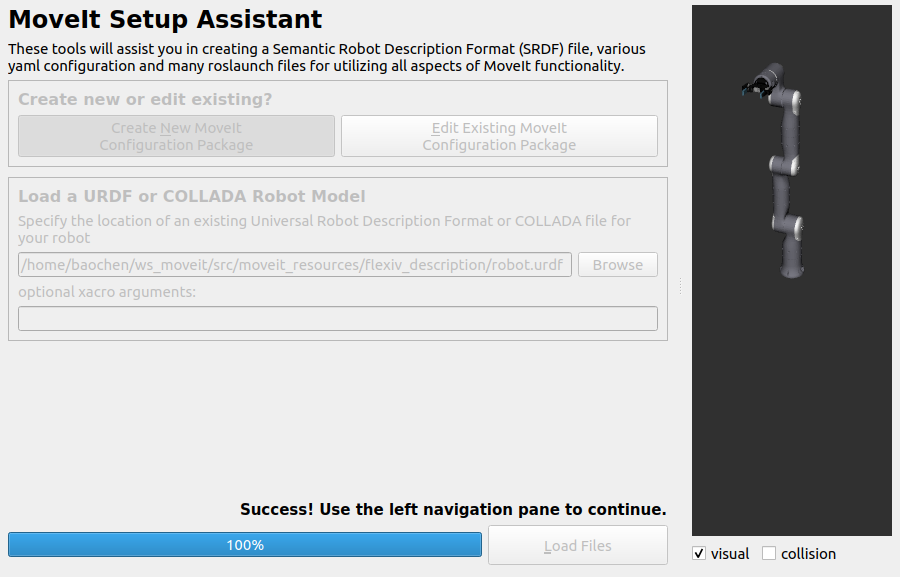Click the robot gripper in the 3D view
Viewport: 900px width, 577px height.
[x=755, y=89]
